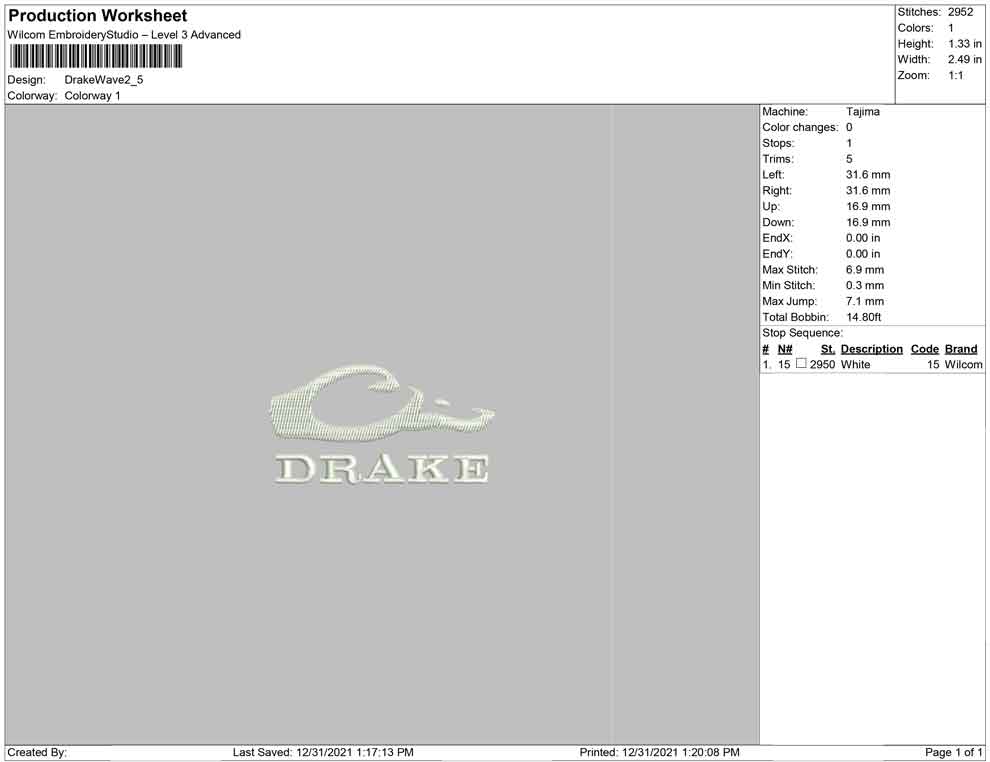990x762 pixels.
Task: Select the Wilcom brand entry
Action: point(961,365)
